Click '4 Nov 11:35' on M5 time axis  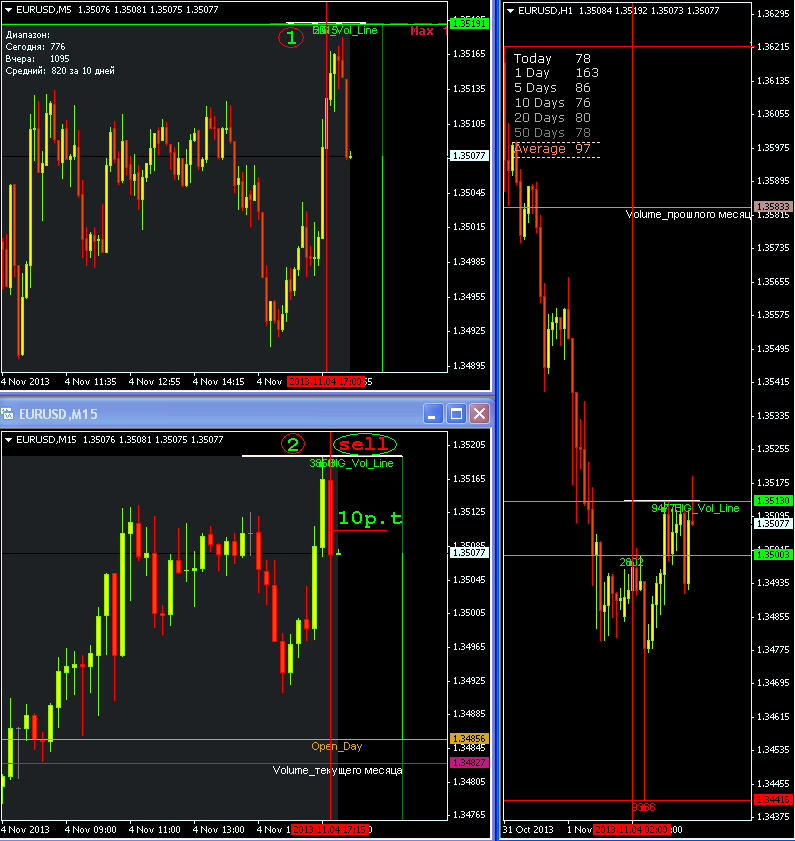point(90,382)
